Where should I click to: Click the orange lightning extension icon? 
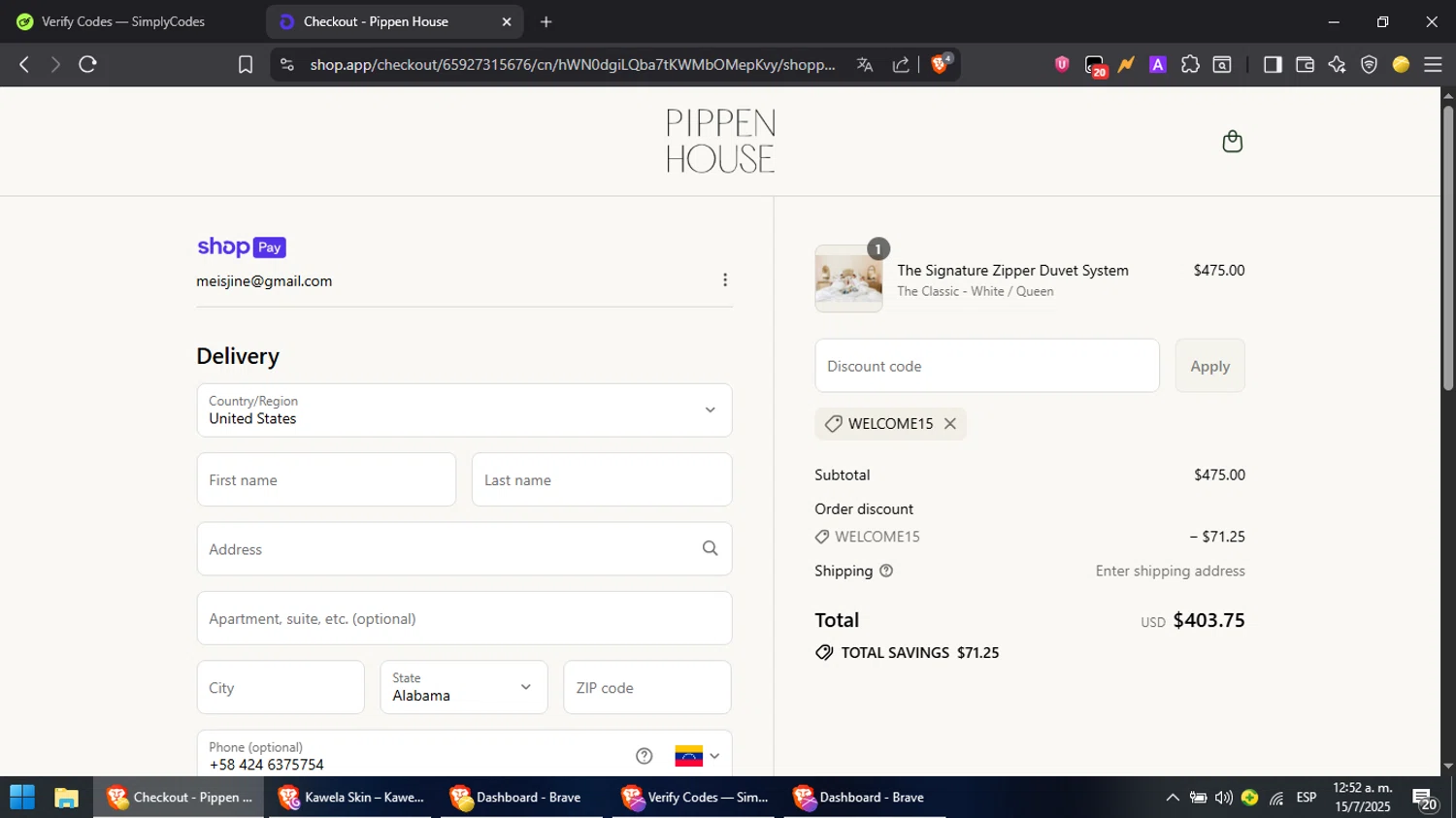click(1126, 64)
